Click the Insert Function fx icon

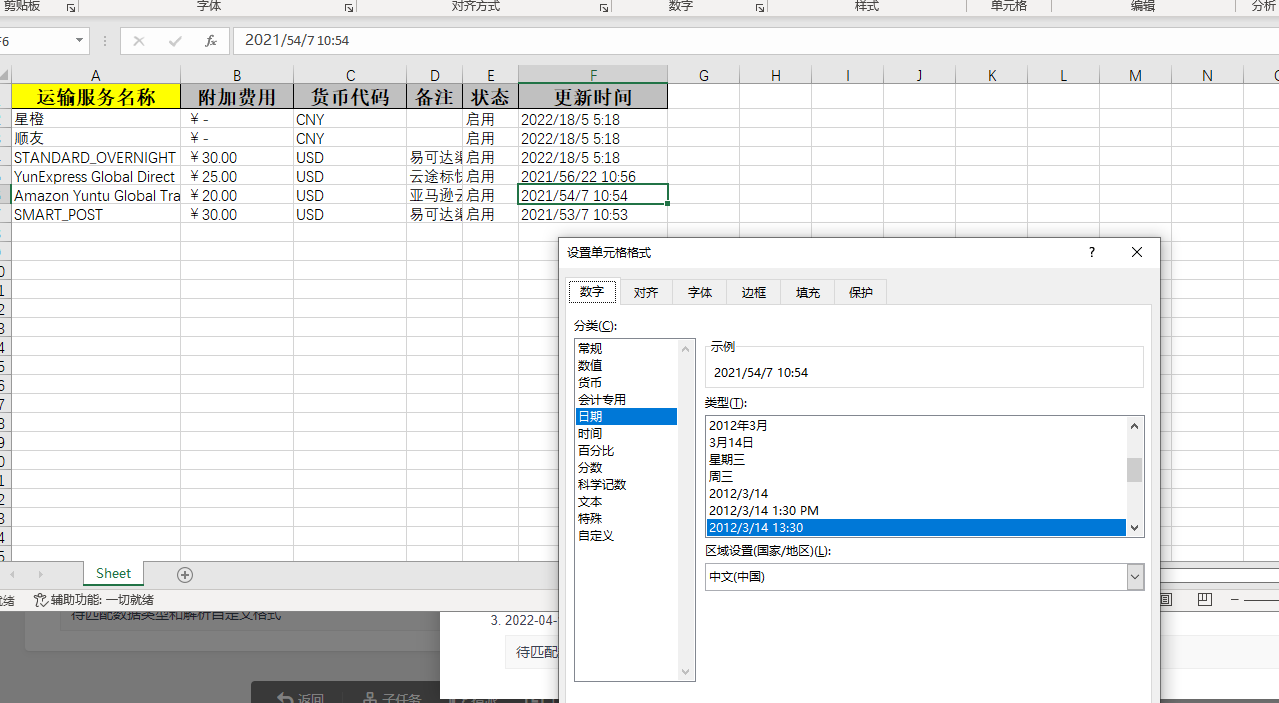click(x=211, y=41)
